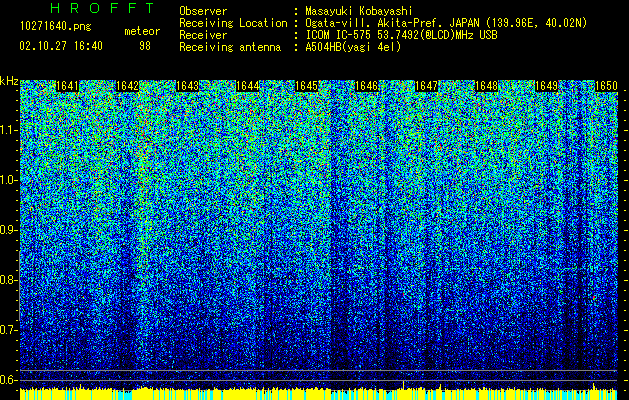
Task: Click the kHz axis unit label
Action: pyautogui.click(x=9, y=81)
